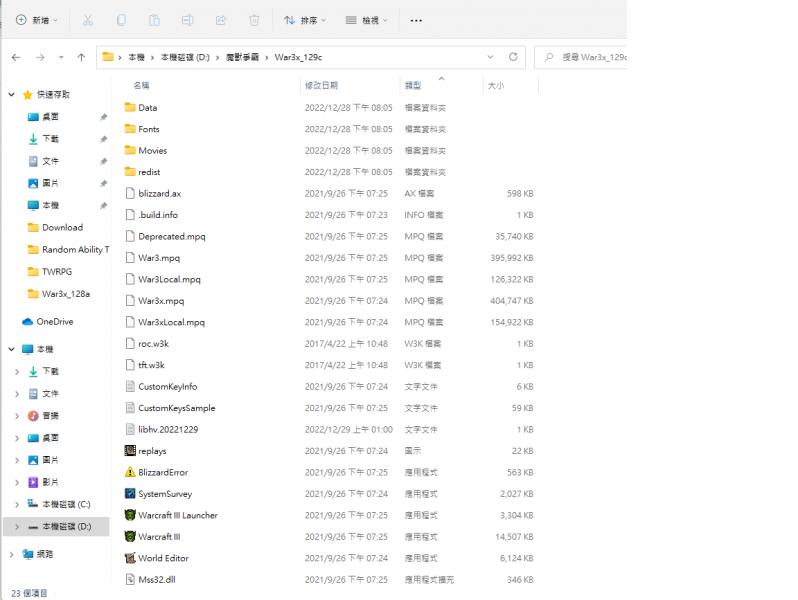
Task: Expand the Music (音樂) tree node
Action: pyautogui.click(x=17, y=416)
